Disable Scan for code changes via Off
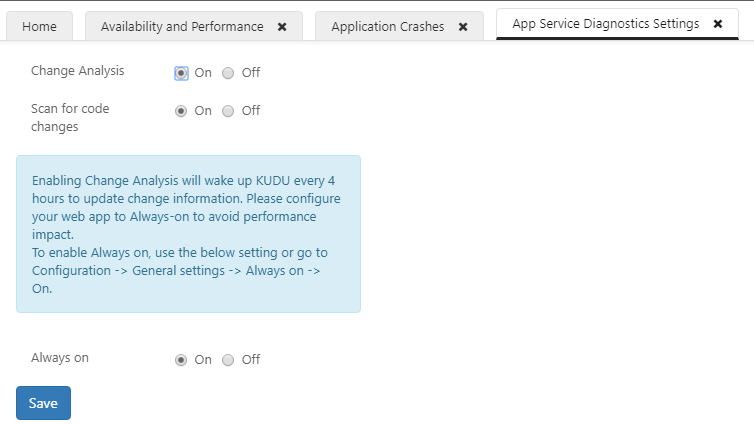This screenshot has height=424, width=754. click(x=228, y=111)
